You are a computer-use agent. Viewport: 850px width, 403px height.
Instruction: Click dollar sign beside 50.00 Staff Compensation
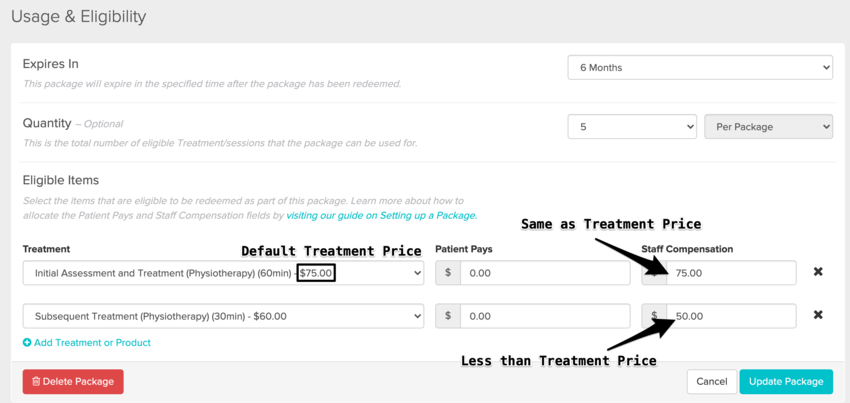(x=654, y=316)
